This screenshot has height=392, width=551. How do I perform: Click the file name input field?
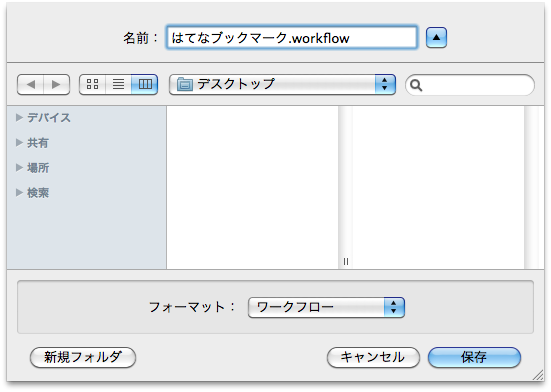pos(292,37)
